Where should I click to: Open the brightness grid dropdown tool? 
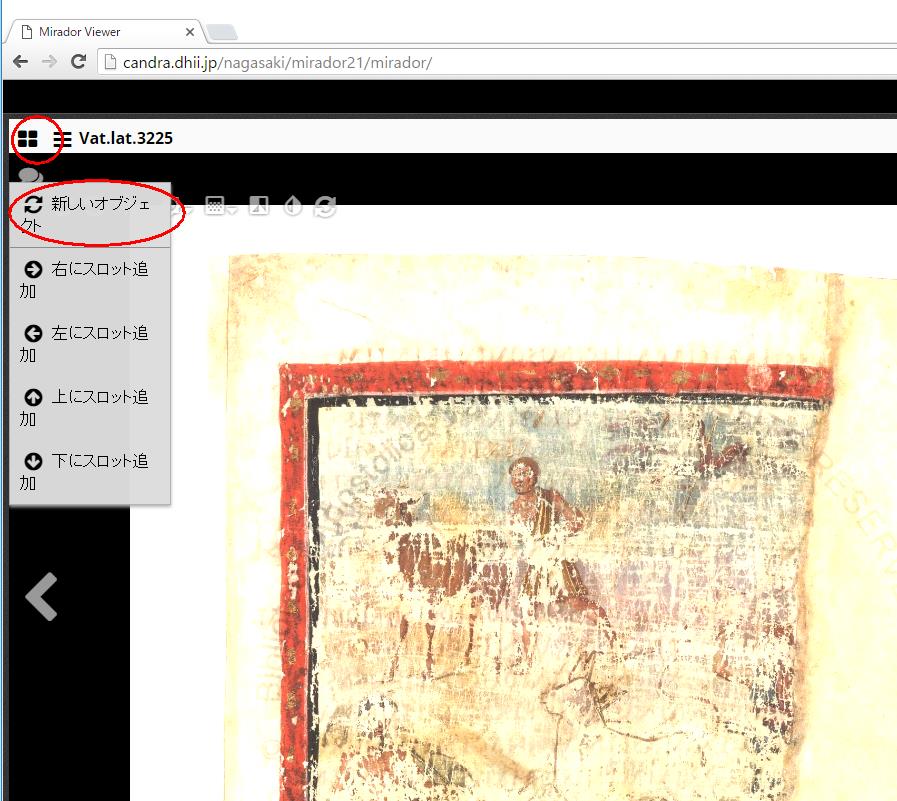(x=220, y=206)
